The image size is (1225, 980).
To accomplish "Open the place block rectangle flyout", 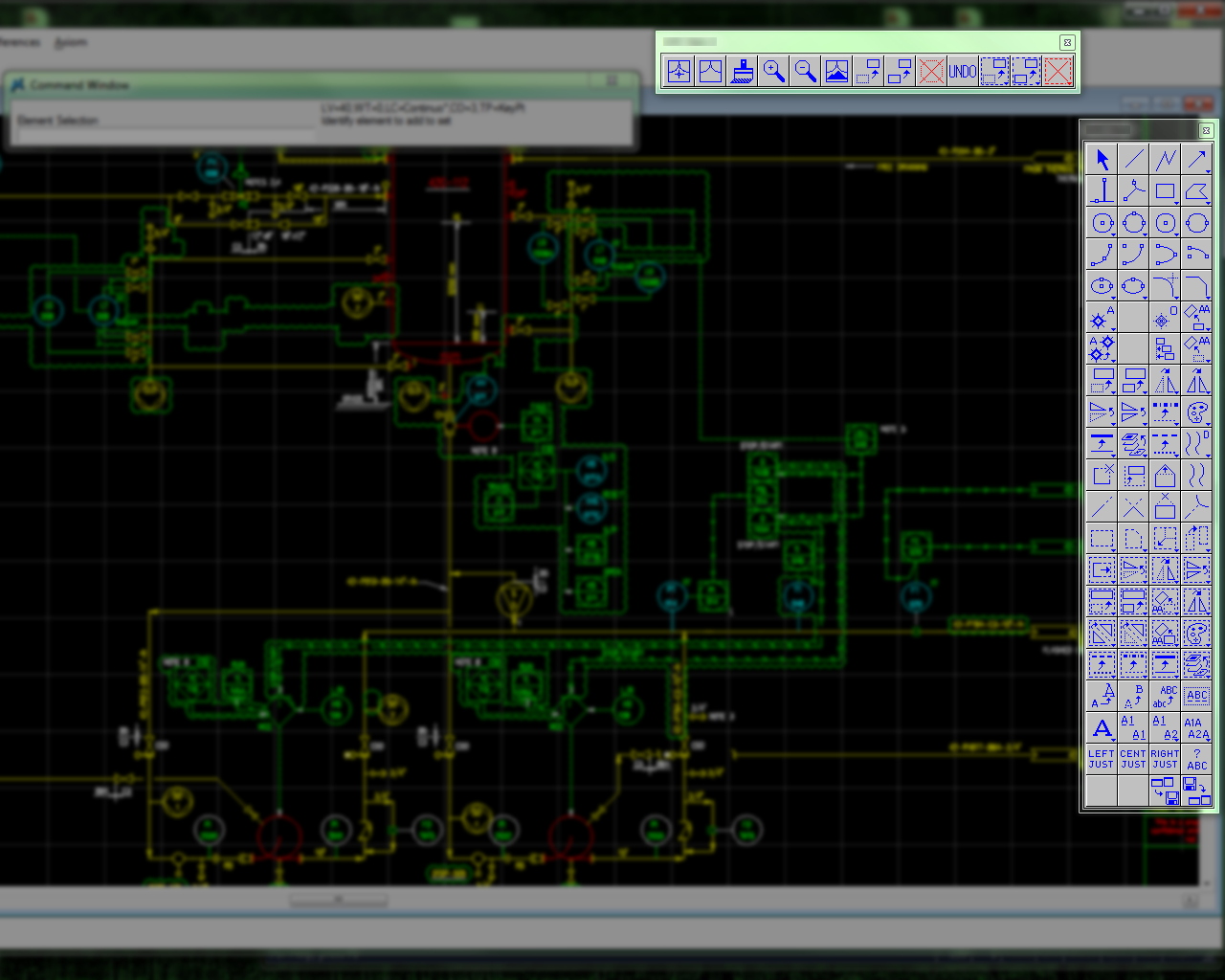I will [1166, 190].
